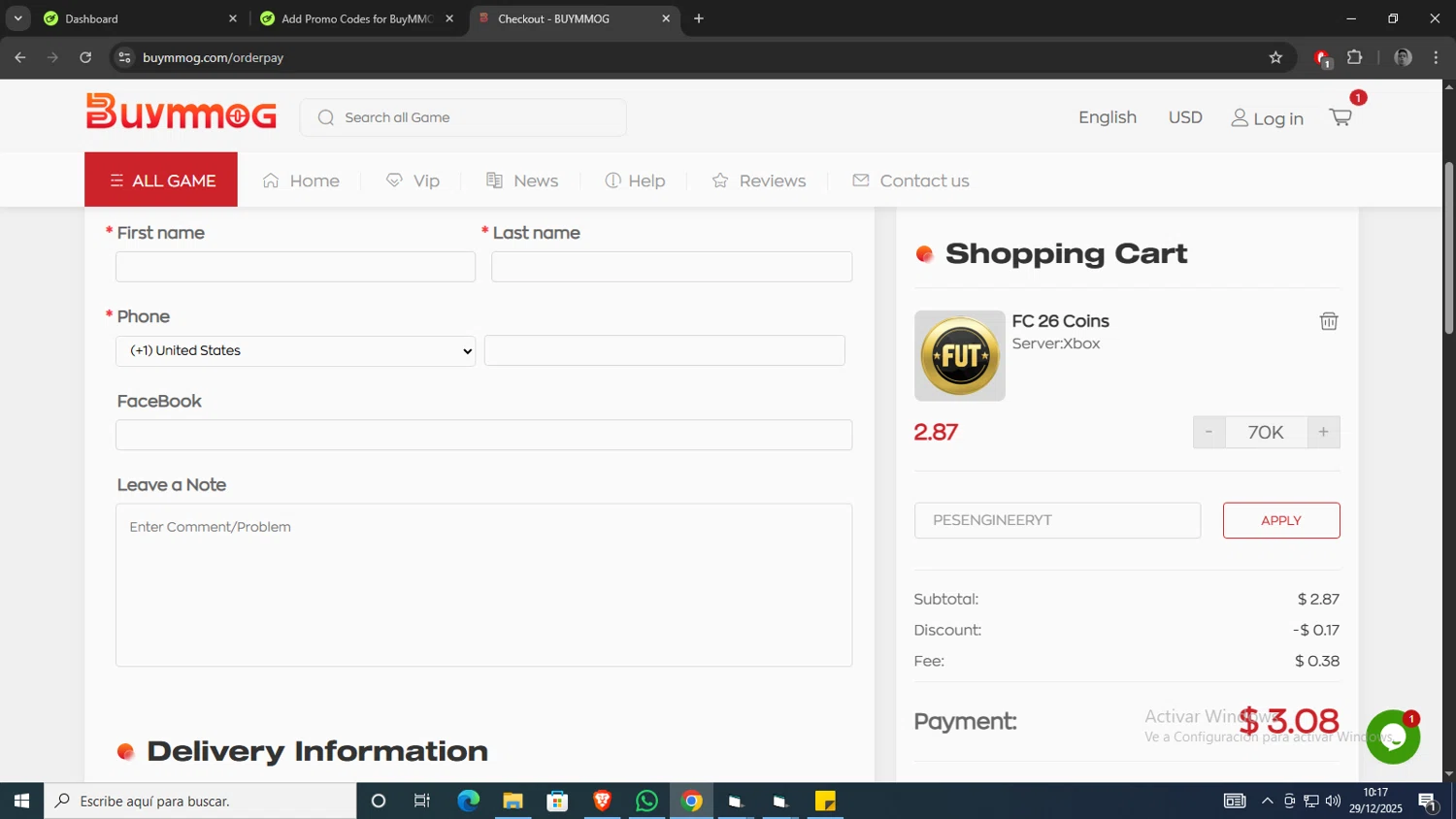Click the FaceBook input field
The width and height of the screenshot is (1456, 819).
pos(483,435)
